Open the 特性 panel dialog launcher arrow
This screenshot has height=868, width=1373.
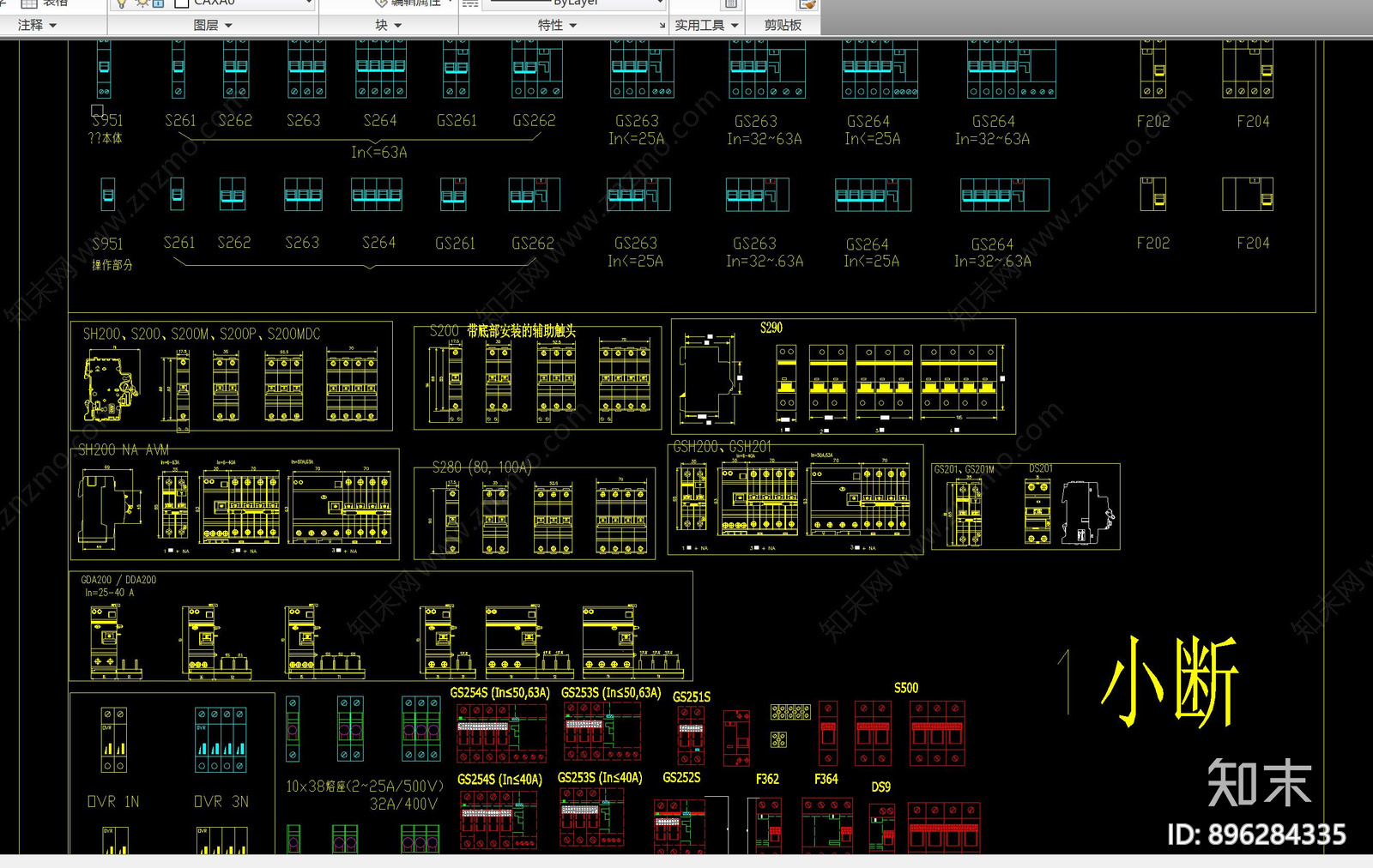[662, 26]
